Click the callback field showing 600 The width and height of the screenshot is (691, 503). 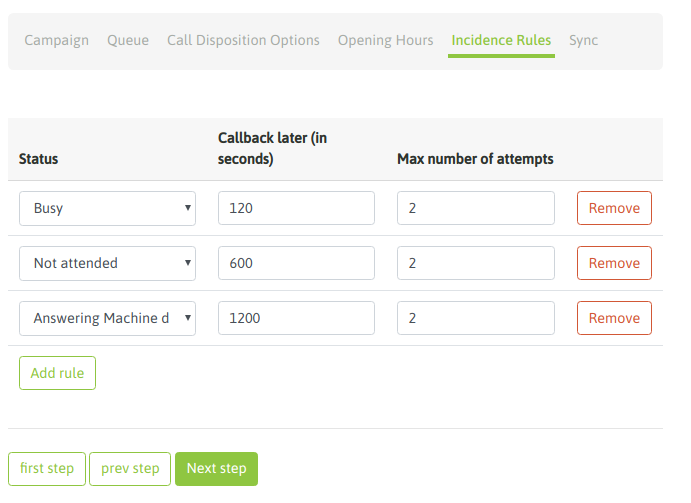pyautogui.click(x=296, y=263)
